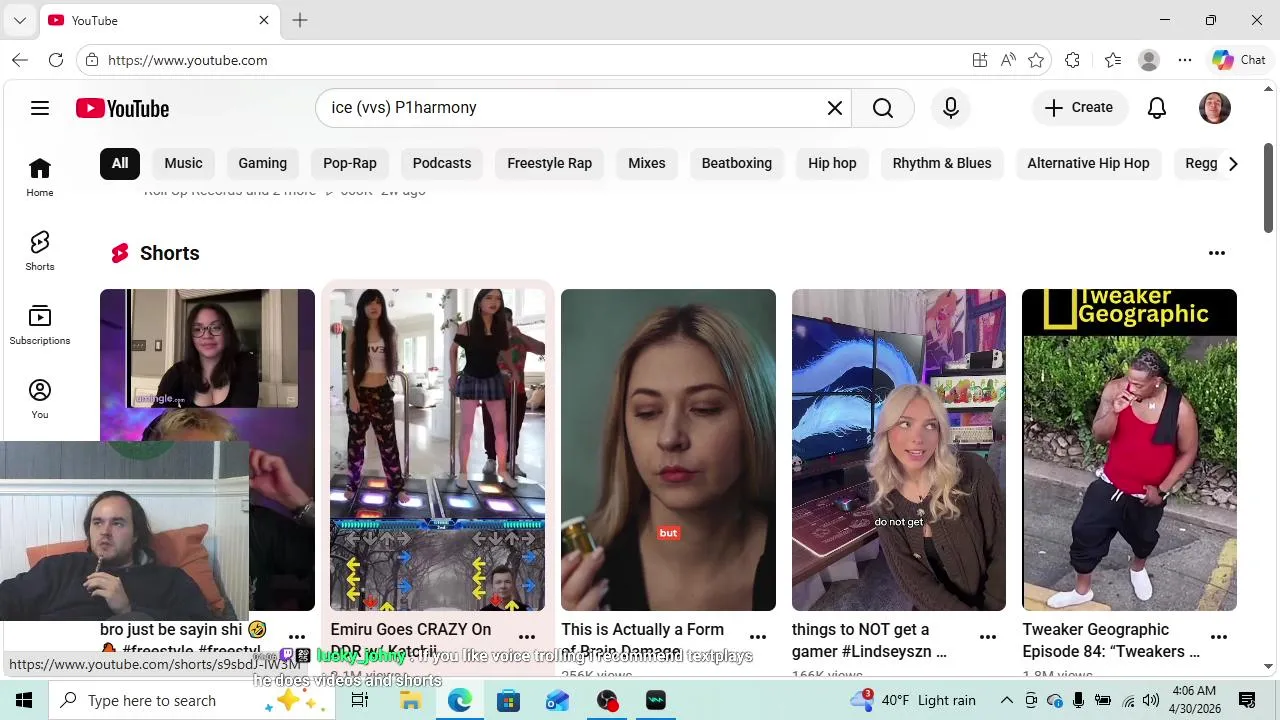Show more filter chips with right arrow
This screenshot has width=1280, height=720.
pyautogui.click(x=1233, y=163)
